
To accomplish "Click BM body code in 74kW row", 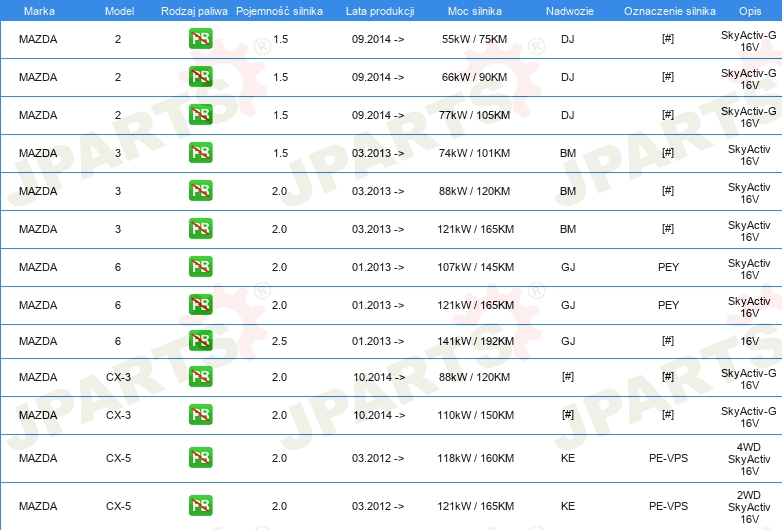I will point(568,153).
